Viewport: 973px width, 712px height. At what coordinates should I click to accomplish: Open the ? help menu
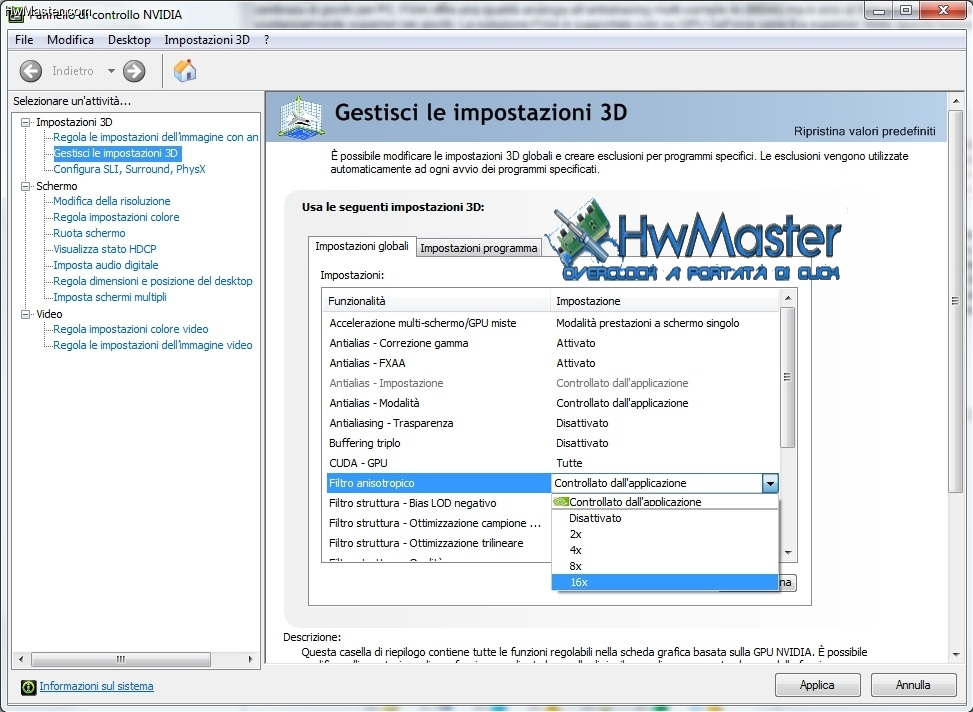pos(266,40)
